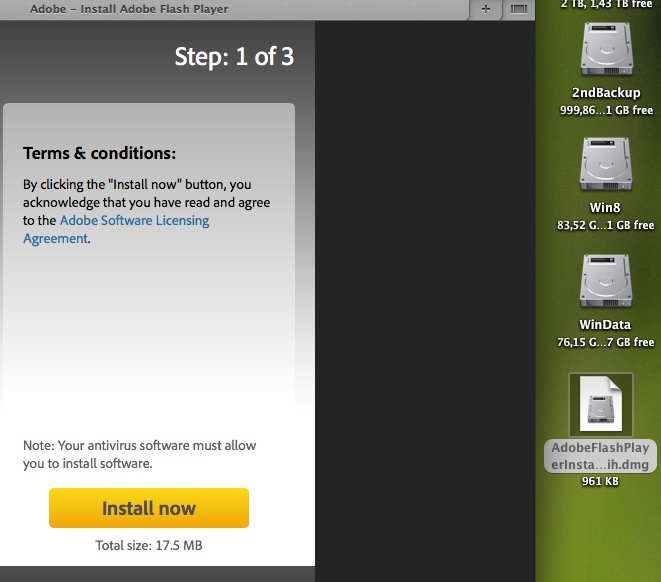Select the Win8 drive icon

coord(605,165)
